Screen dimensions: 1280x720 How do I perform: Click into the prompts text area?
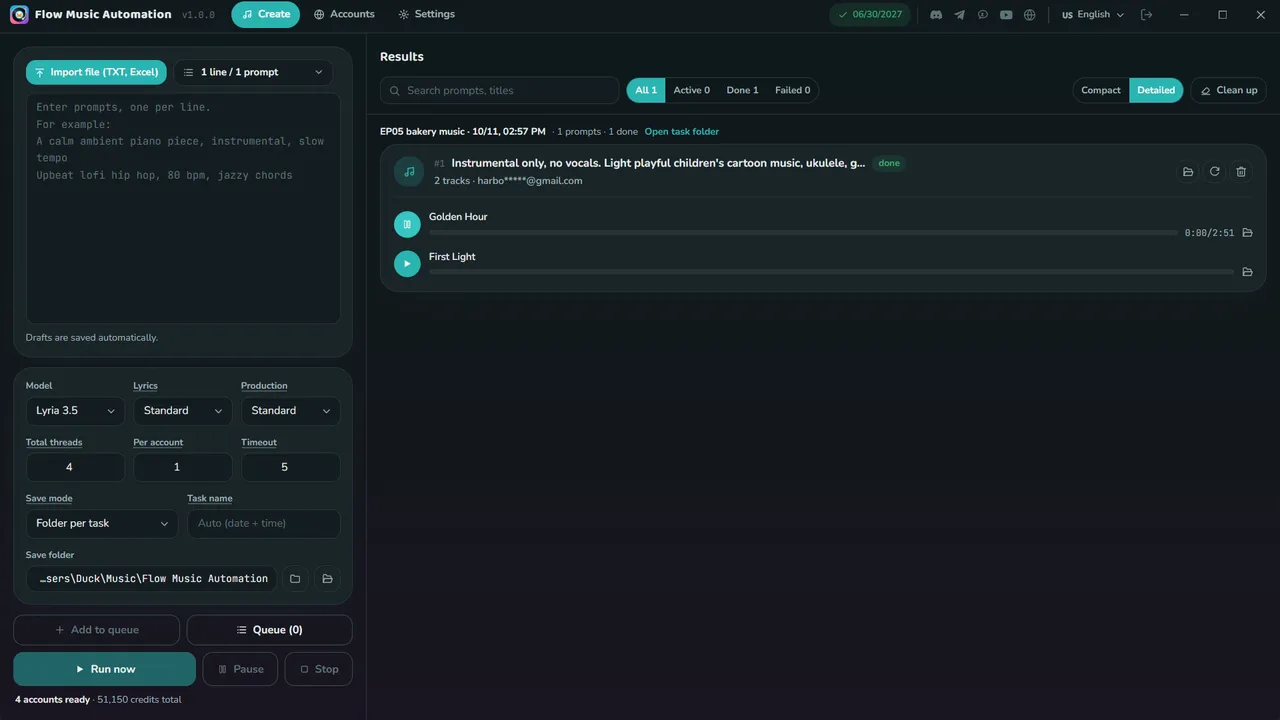coord(183,208)
